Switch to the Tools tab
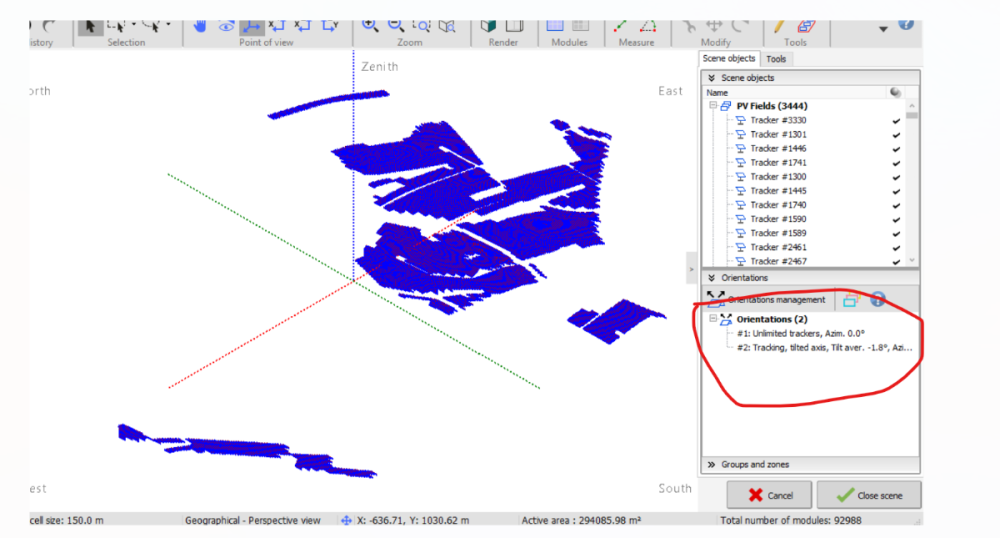The image size is (1000, 538). (776, 59)
